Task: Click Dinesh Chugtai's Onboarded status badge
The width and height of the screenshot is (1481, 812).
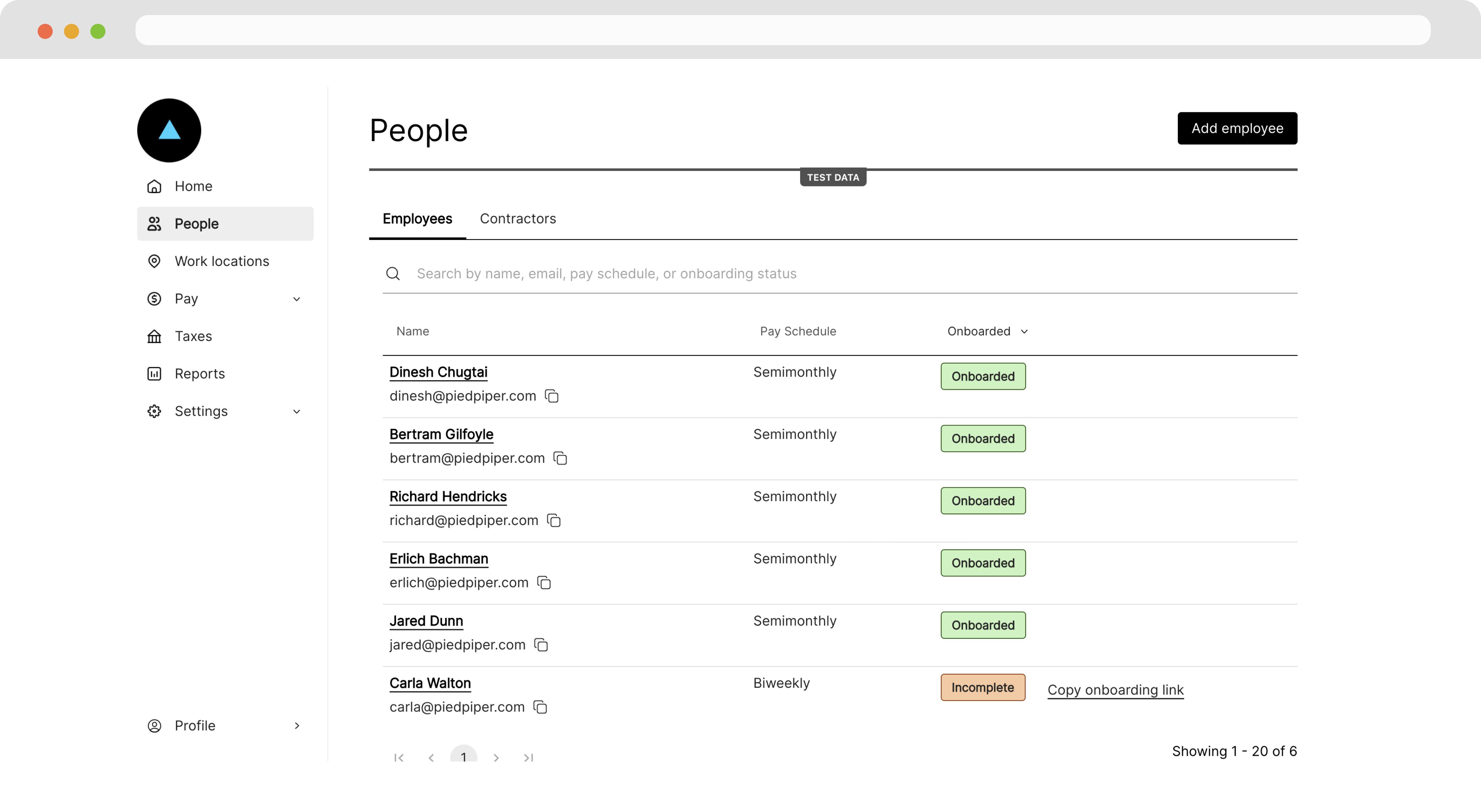Action: 983,376
